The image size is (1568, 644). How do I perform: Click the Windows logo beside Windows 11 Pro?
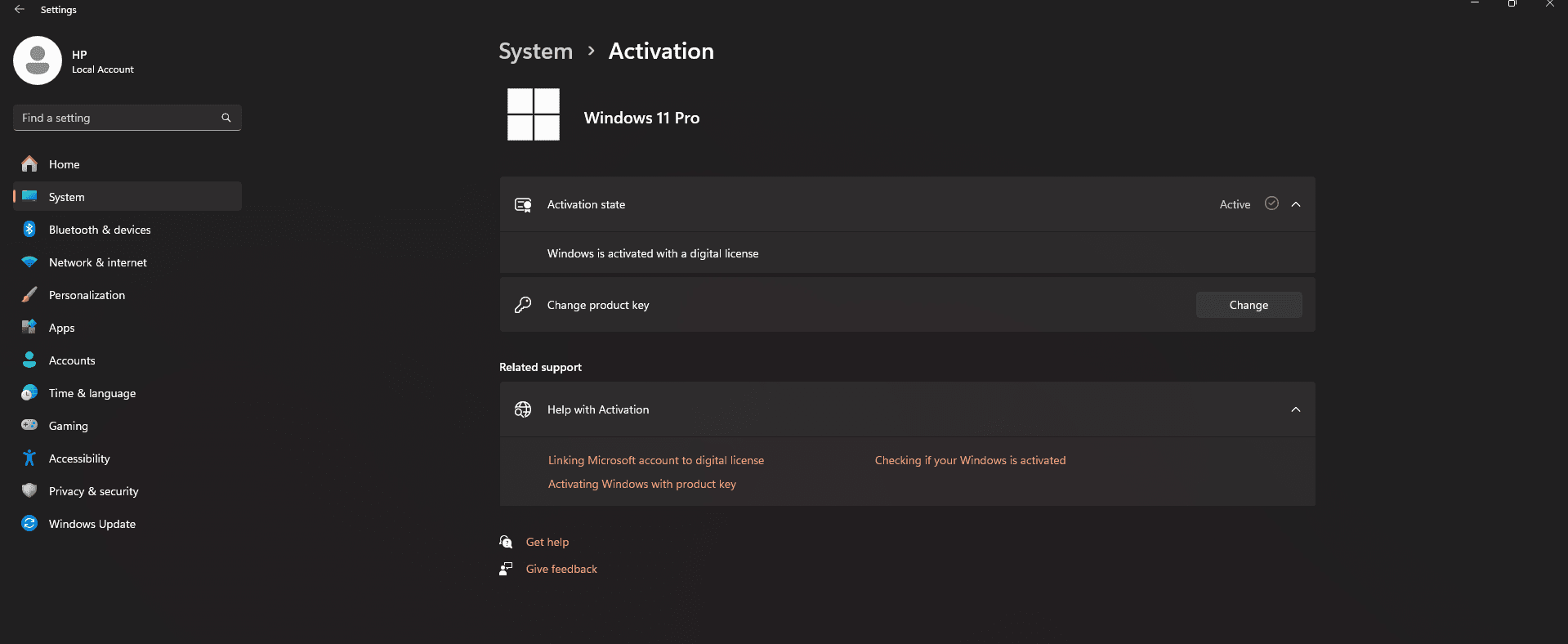pos(534,114)
